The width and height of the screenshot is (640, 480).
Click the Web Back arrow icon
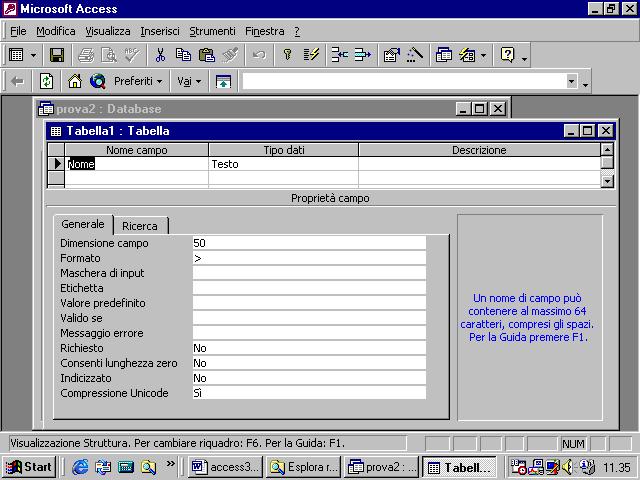pyautogui.click(x=17, y=82)
